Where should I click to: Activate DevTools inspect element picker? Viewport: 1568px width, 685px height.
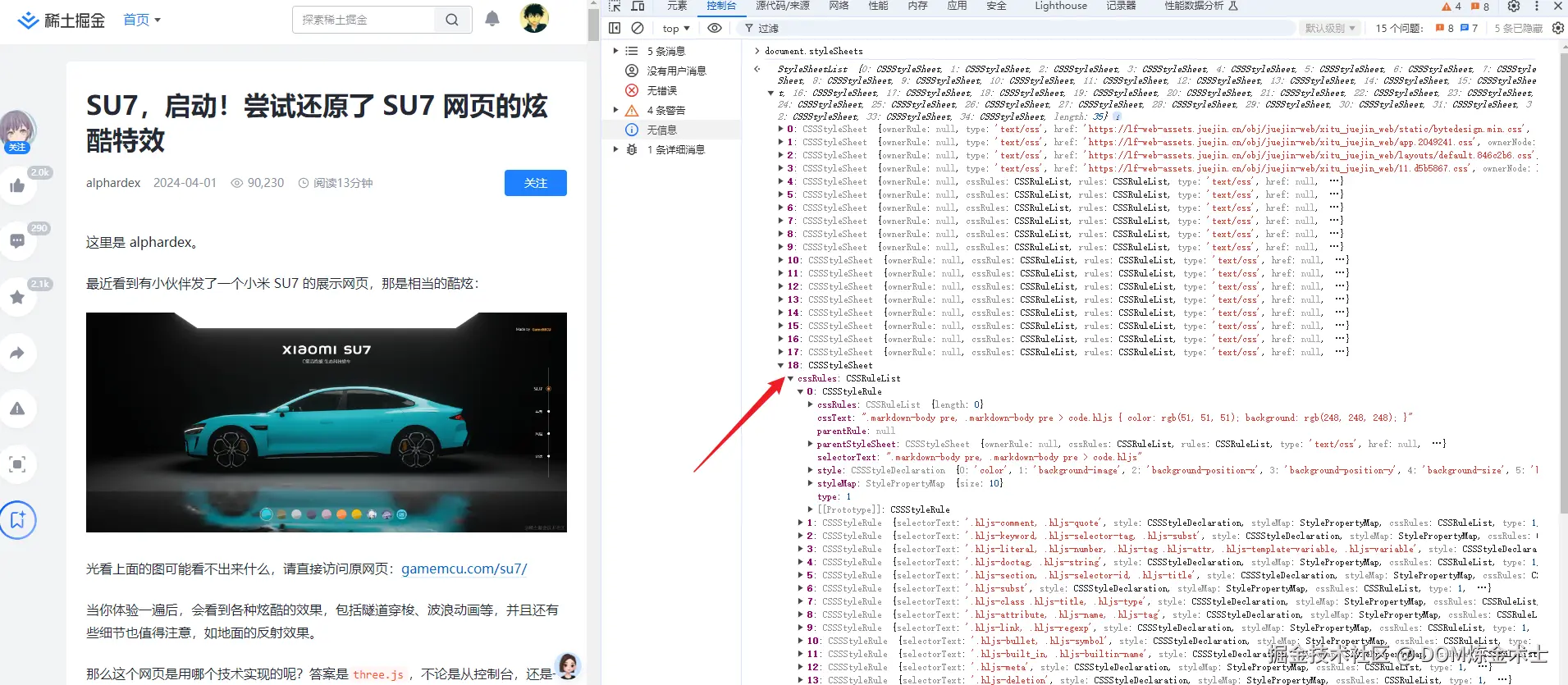tap(615, 6)
